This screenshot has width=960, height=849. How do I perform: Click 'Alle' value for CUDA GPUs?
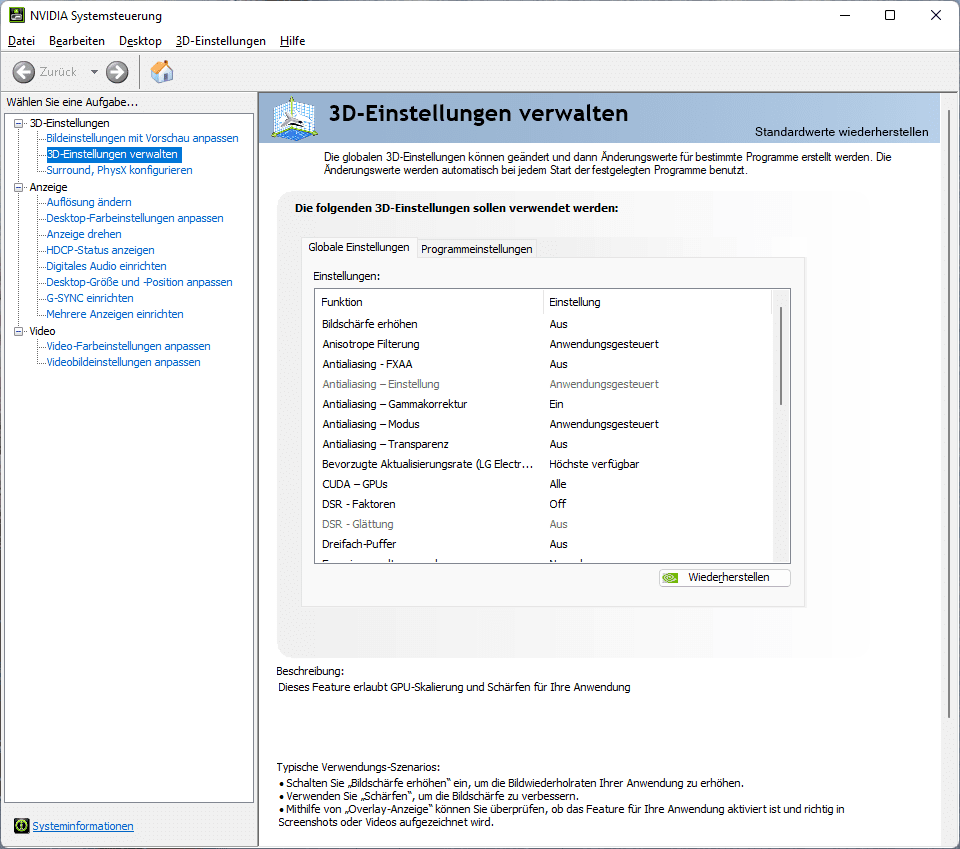[x=558, y=484]
